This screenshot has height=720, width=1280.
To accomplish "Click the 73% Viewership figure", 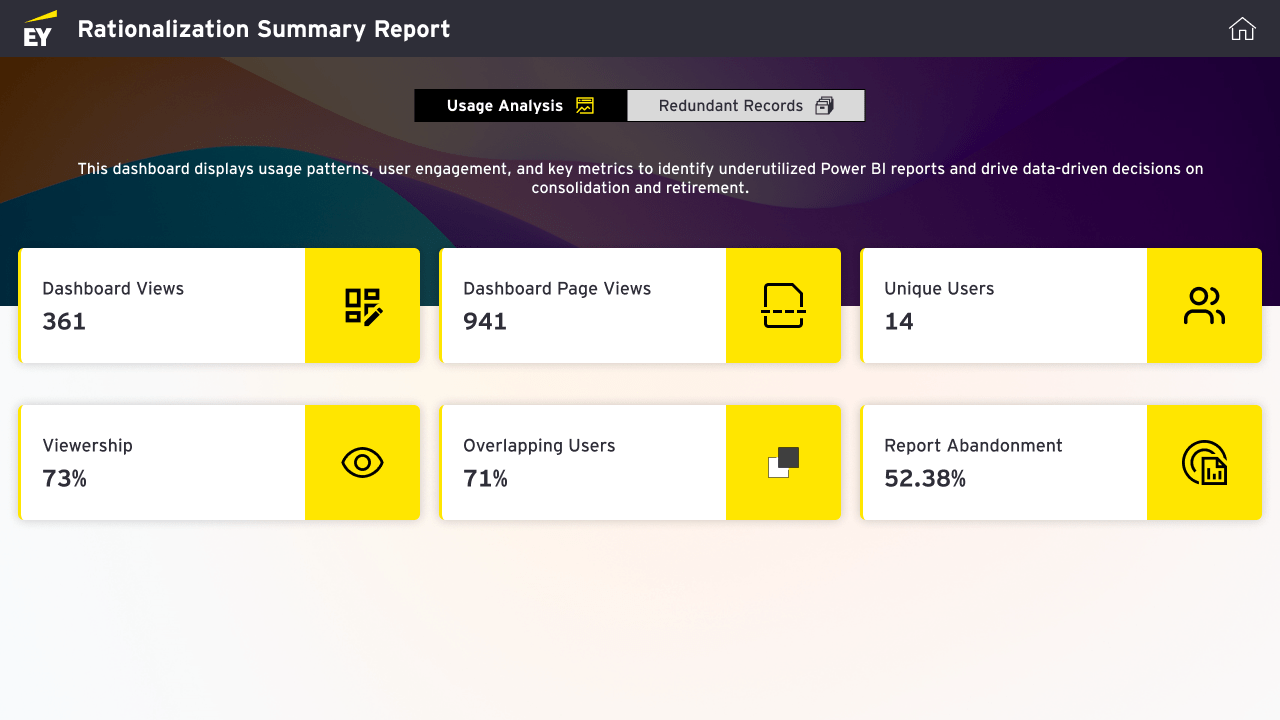I will point(65,479).
